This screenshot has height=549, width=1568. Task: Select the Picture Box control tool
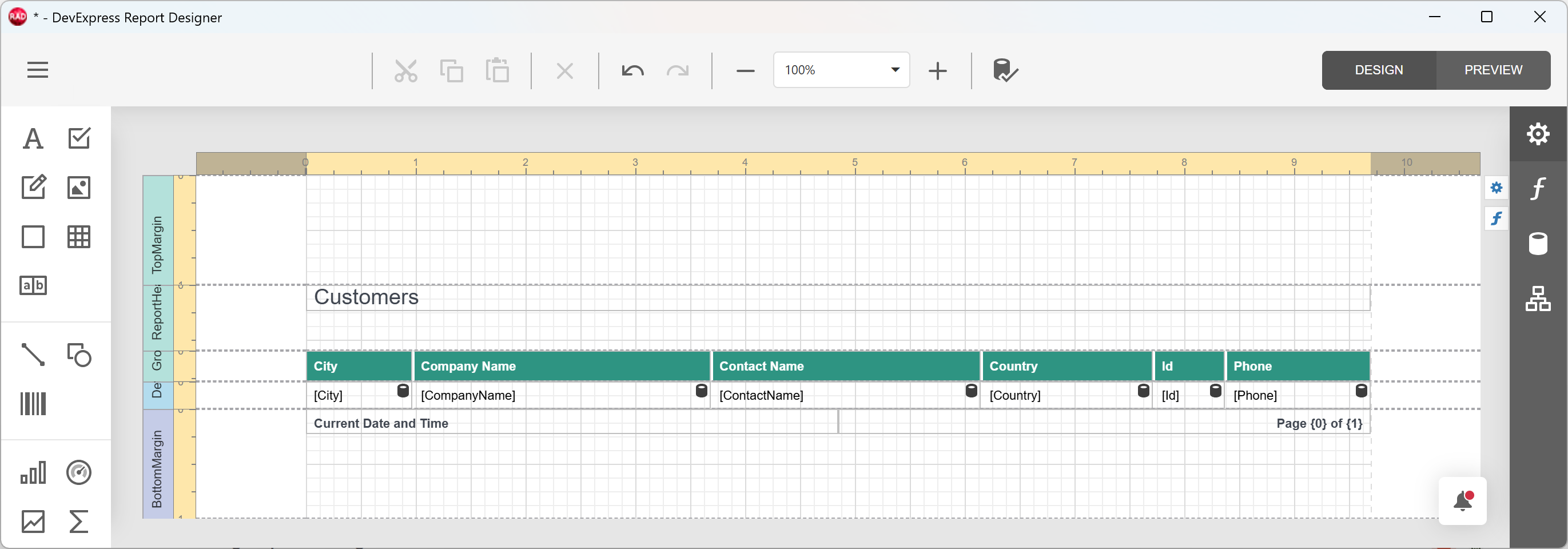click(78, 188)
